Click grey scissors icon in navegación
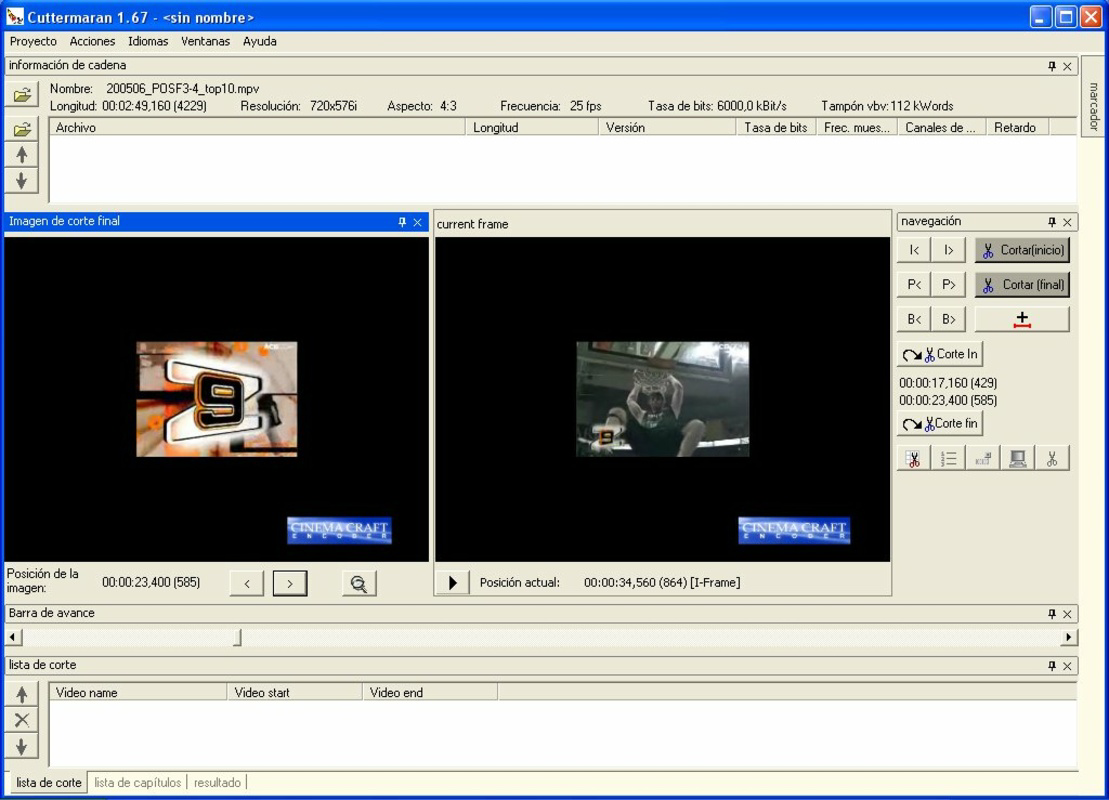 point(1052,458)
